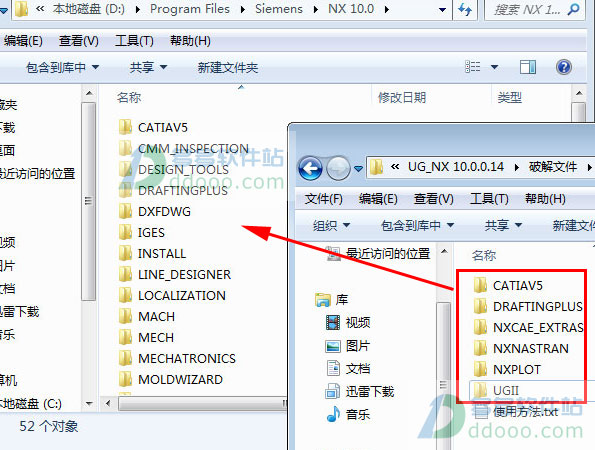
Task: Open the DESIGN_TOOLS folder
Action: click(x=174, y=170)
